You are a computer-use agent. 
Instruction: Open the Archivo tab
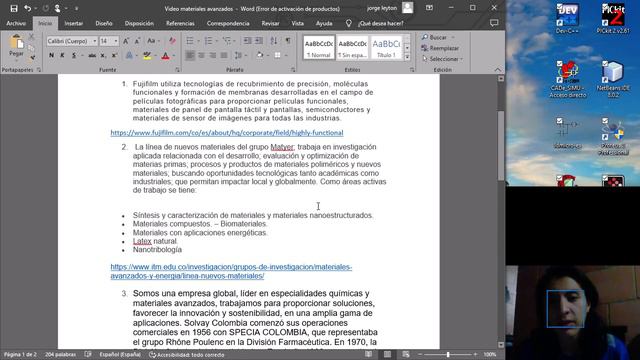(16, 24)
